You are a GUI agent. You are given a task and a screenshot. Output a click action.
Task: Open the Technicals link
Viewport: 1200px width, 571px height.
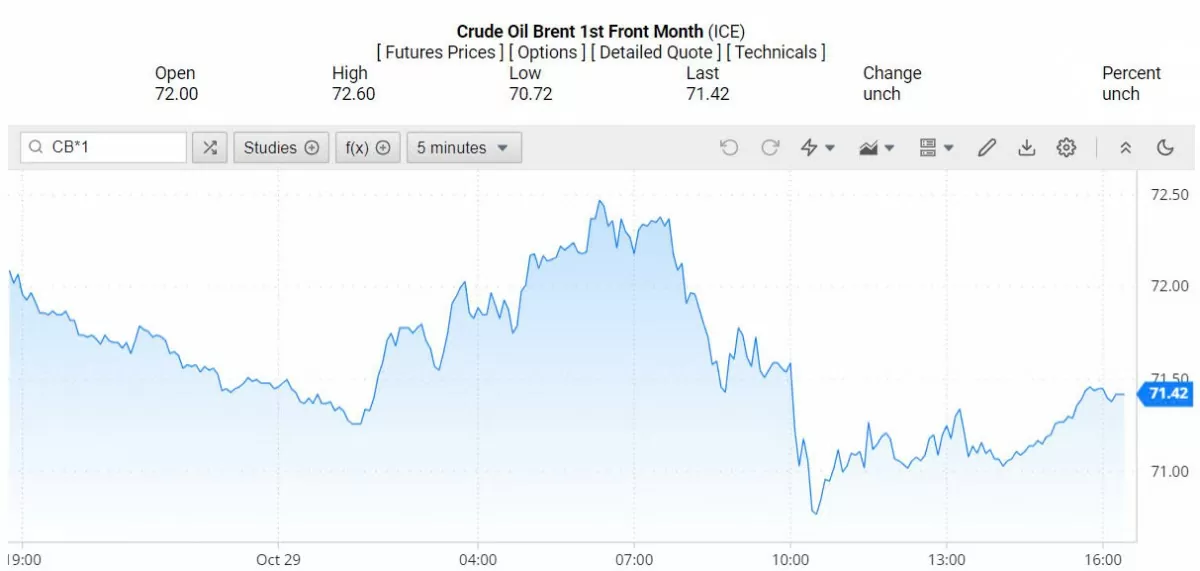tap(776, 52)
